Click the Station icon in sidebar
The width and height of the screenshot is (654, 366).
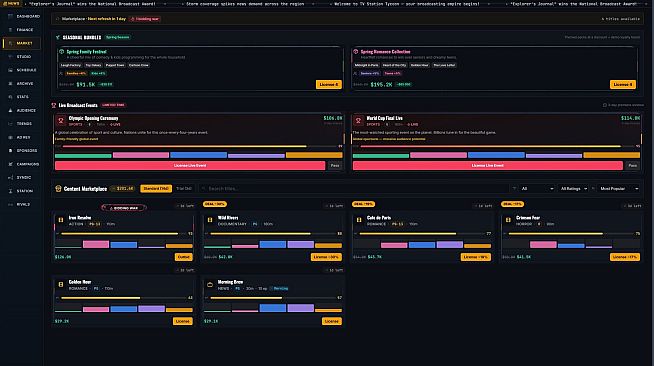(x=10, y=191)
